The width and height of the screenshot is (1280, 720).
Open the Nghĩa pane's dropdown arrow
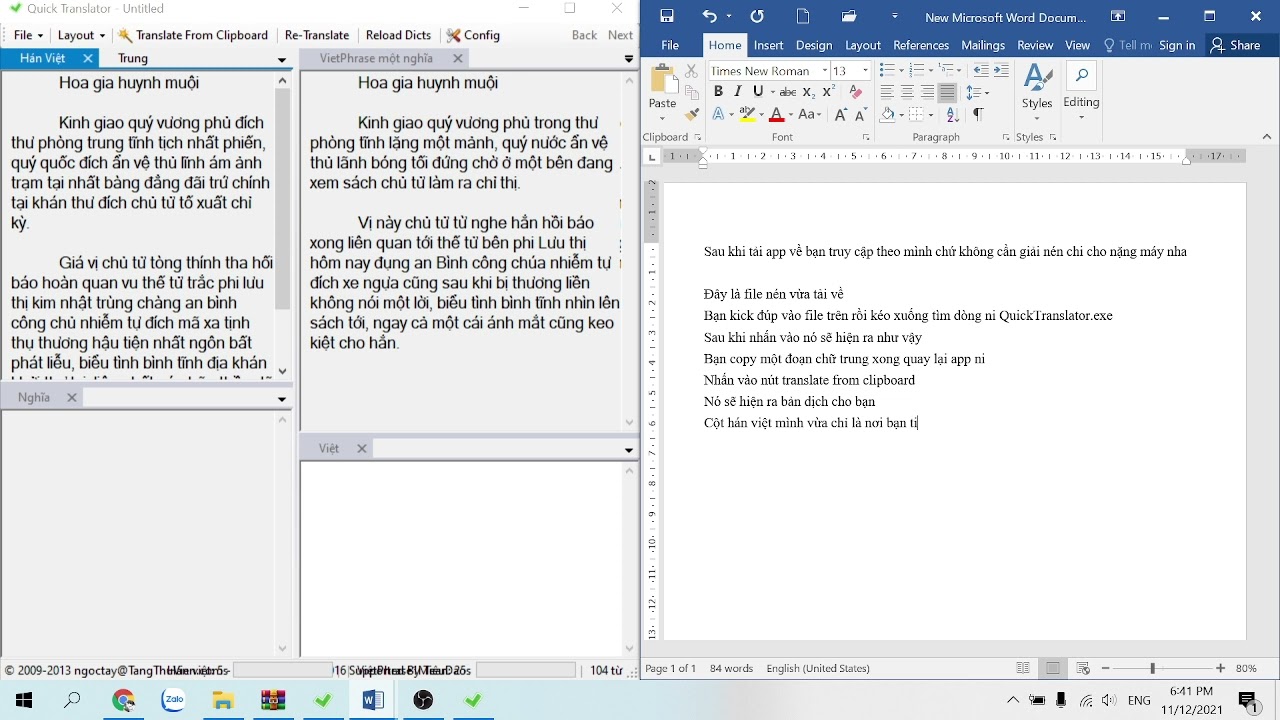282,398
